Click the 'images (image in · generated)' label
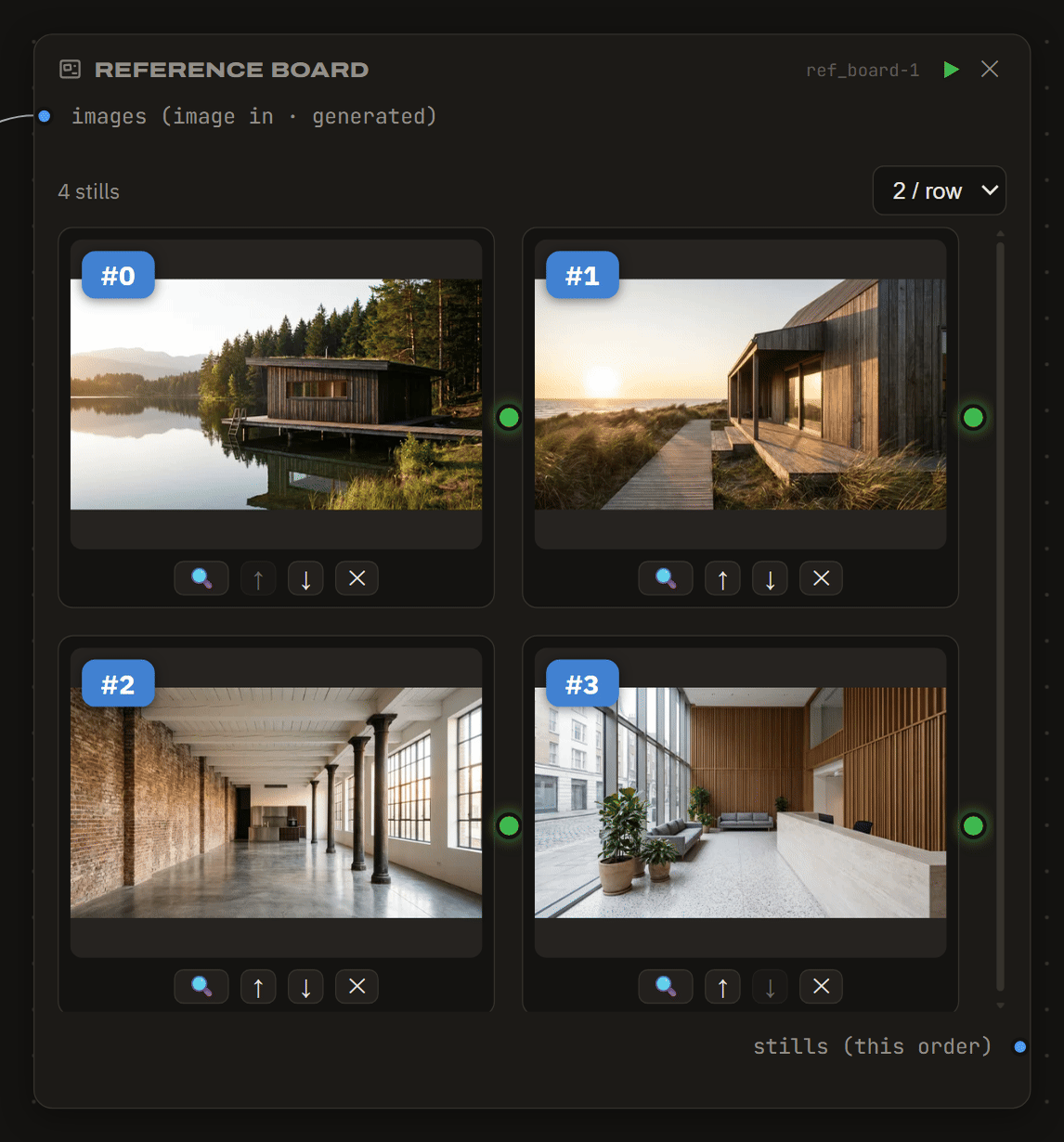 tap(253, 116)
